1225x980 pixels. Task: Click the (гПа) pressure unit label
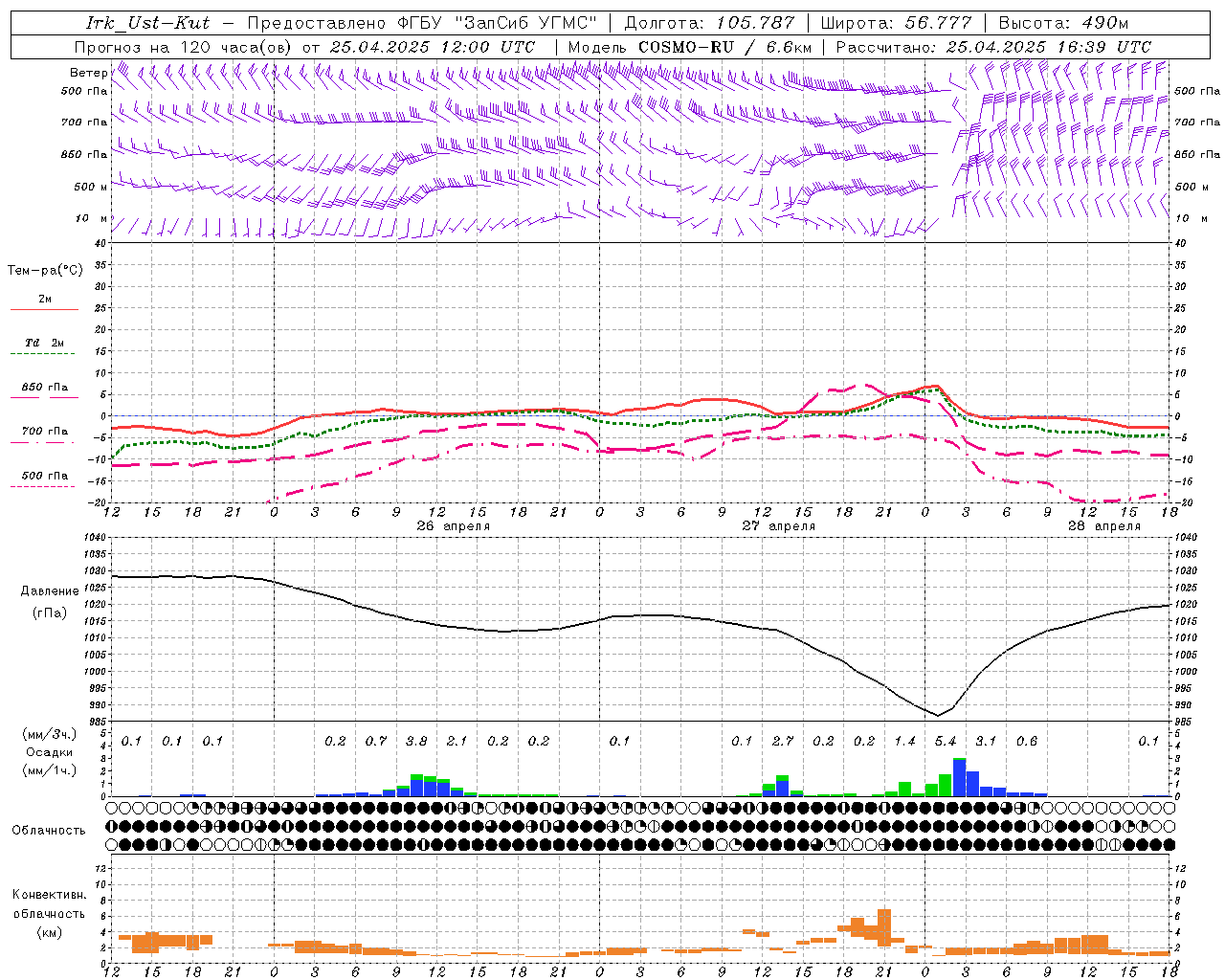click(50, 613)
